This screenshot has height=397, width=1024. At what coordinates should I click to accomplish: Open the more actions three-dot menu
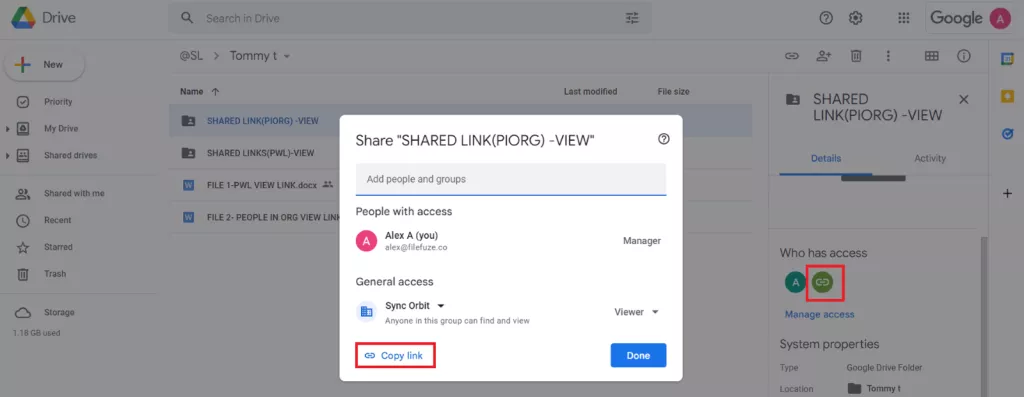(888, 56)
